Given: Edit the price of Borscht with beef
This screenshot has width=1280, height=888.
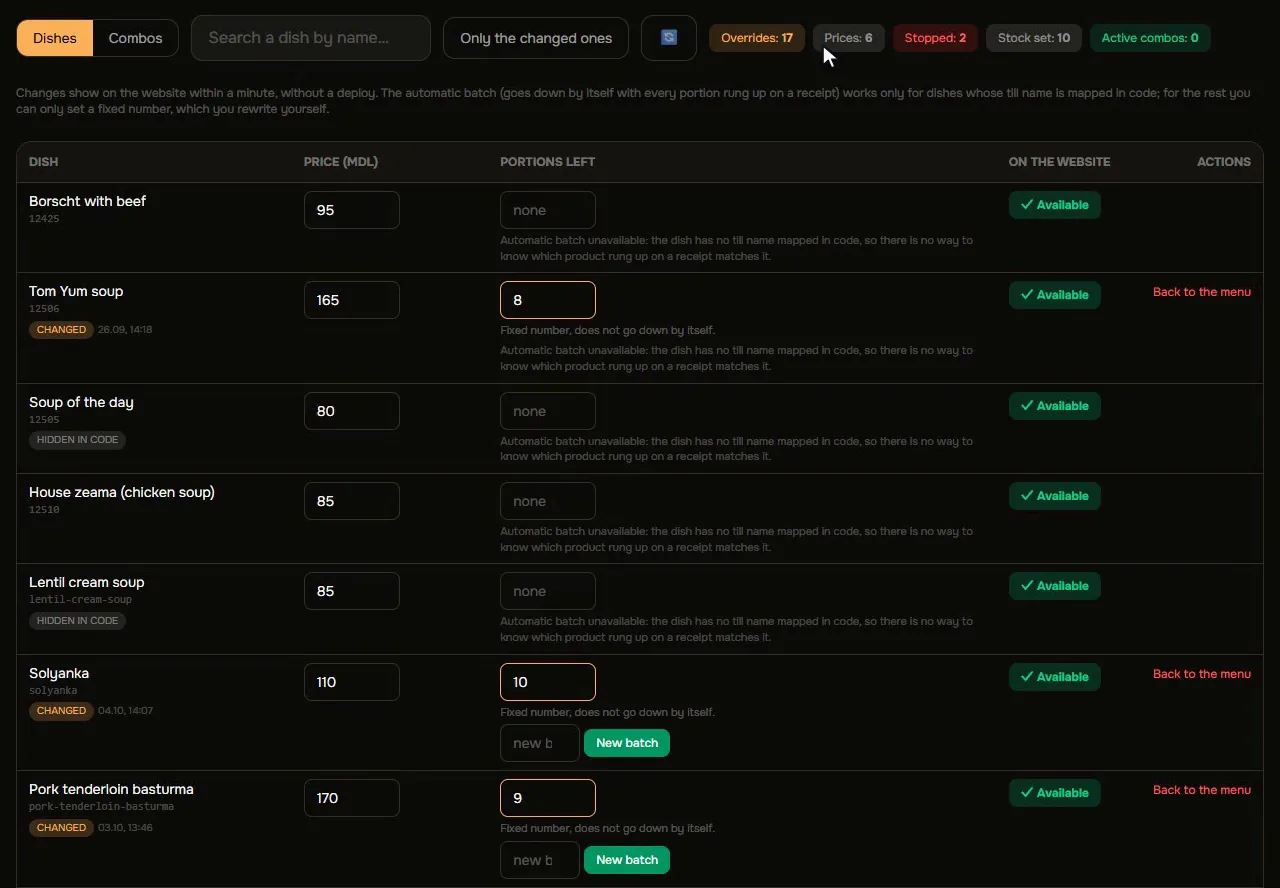Looking at the screenshot, I should pos(352,210).
